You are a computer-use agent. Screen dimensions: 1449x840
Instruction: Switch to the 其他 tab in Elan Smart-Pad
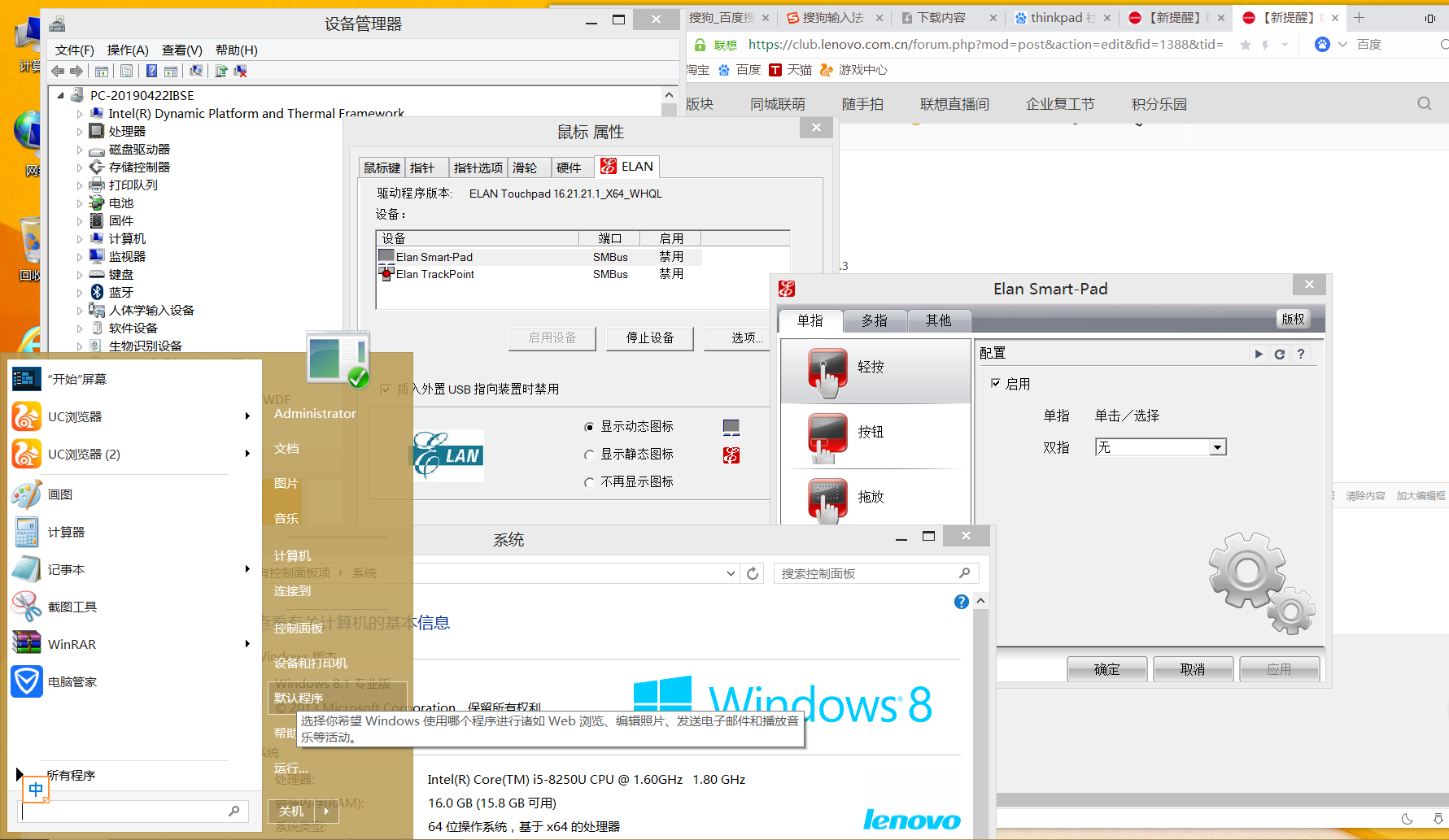[x=938, y=321]
